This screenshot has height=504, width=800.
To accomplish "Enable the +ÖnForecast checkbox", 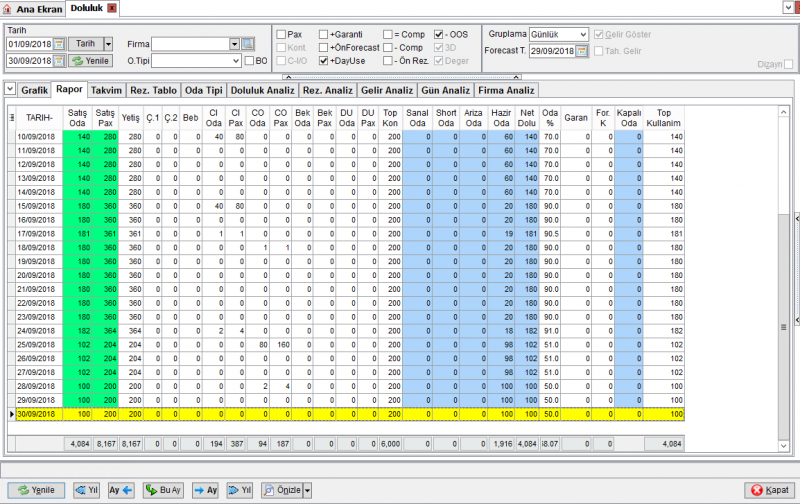I will click(323, 47).
